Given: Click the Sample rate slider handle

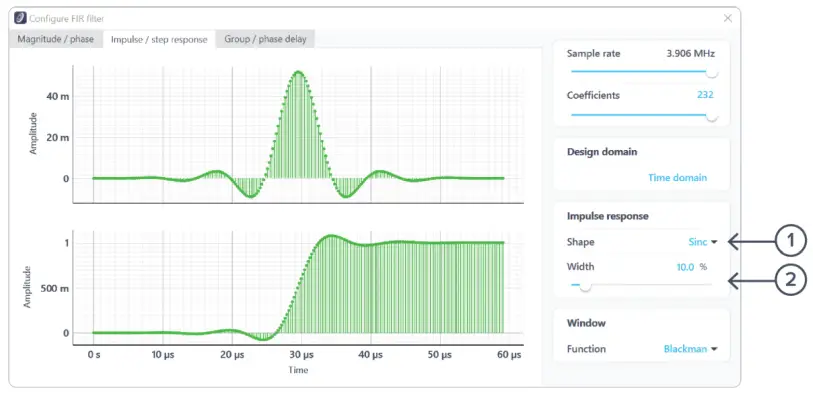Looking at the screenshot, I should 712,72.
